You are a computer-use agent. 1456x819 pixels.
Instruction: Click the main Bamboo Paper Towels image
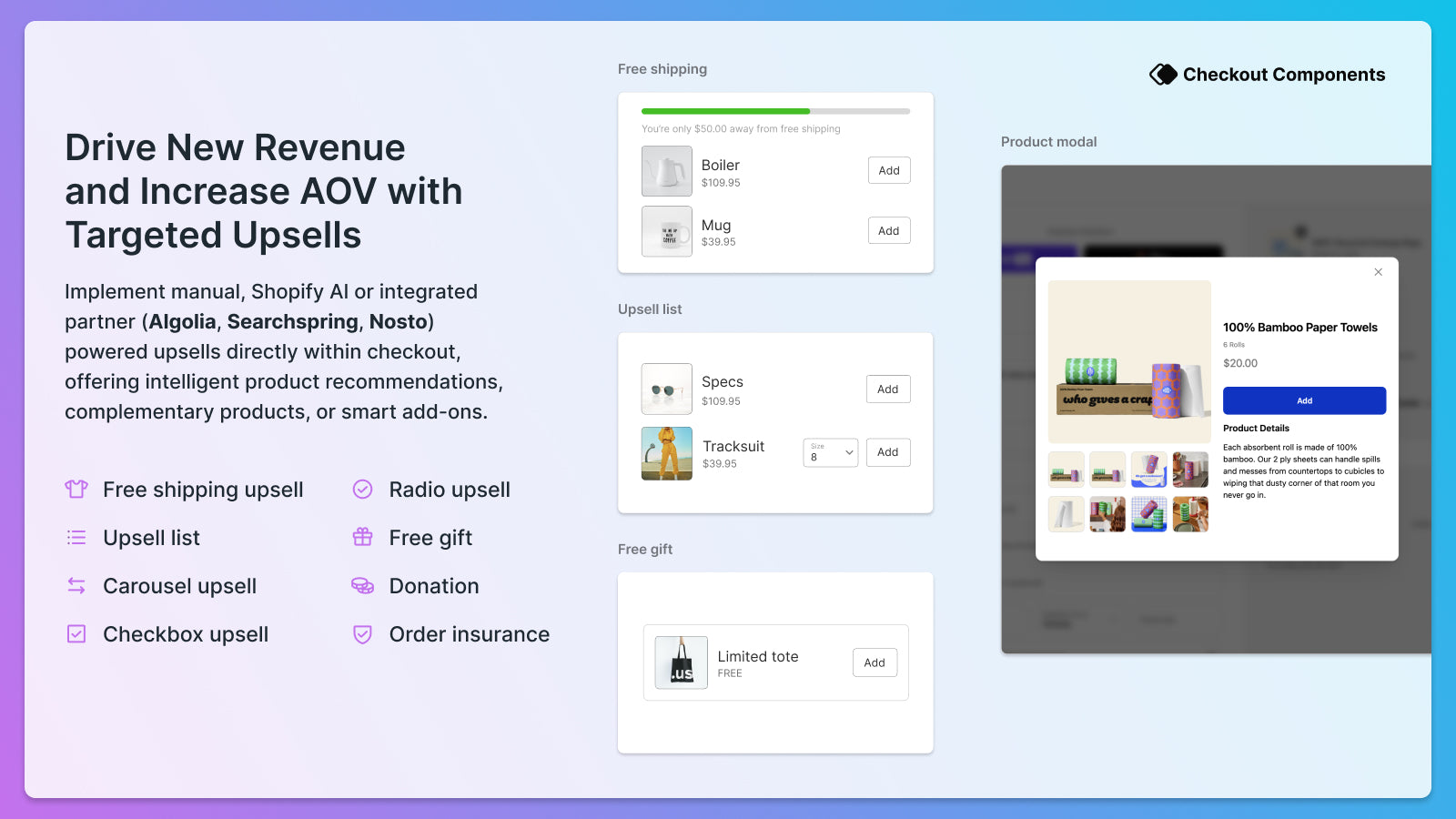click(1129, 361)
